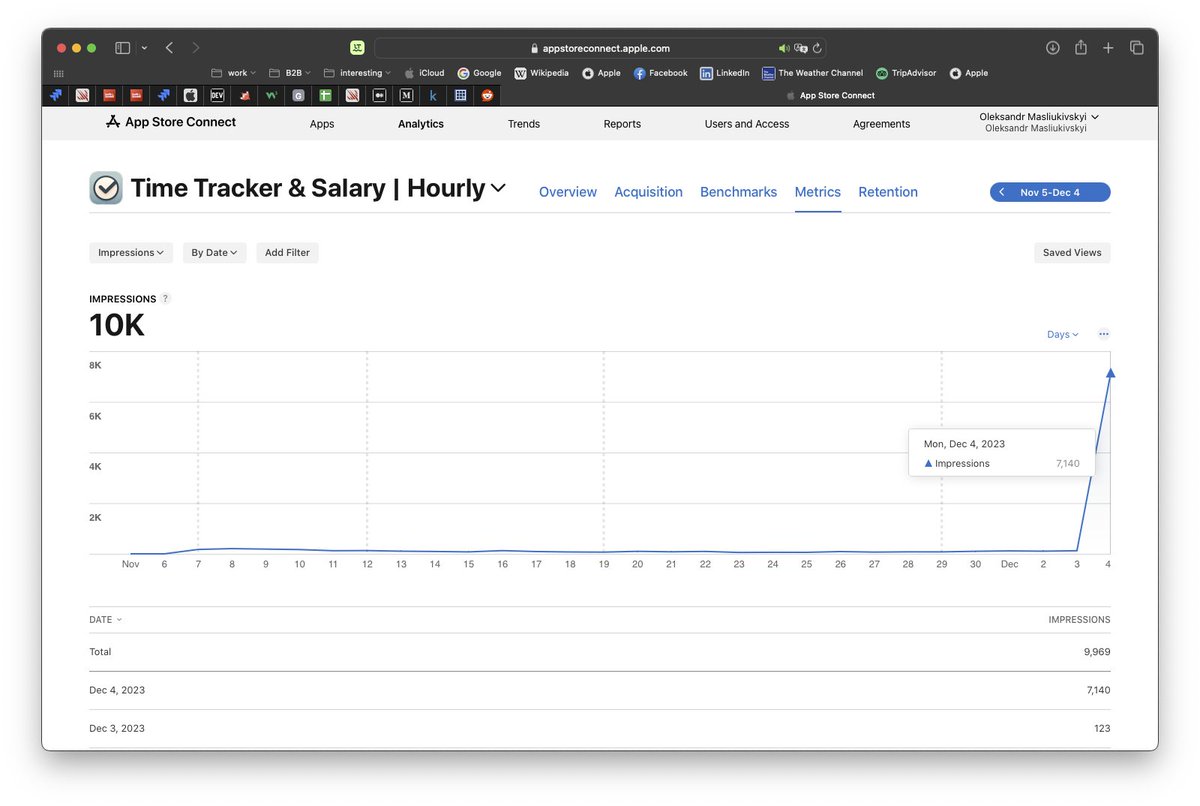Screen dimensions: 1200x806
Task: Show the tab overview
Action: pyautogui.click(x=1137, y=48)
